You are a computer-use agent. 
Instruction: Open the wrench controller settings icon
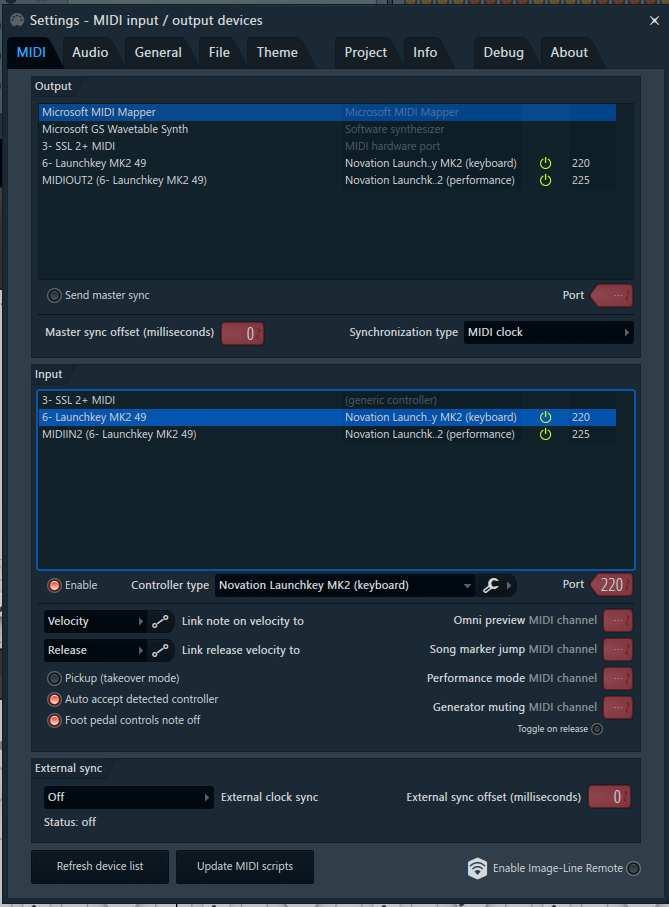coord(491,585)
